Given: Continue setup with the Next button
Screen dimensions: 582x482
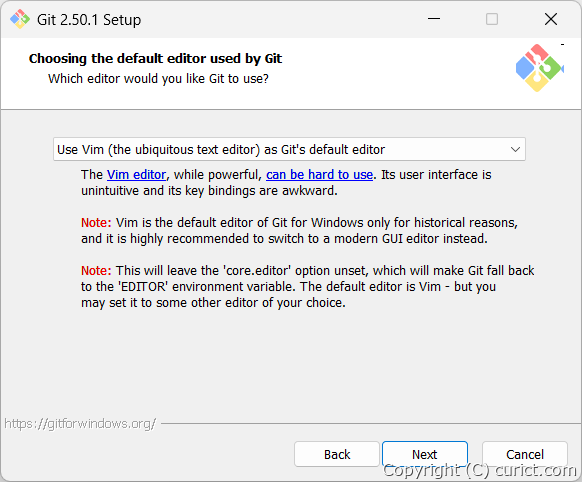Looking at the screenshot, I should pos(425,454).
